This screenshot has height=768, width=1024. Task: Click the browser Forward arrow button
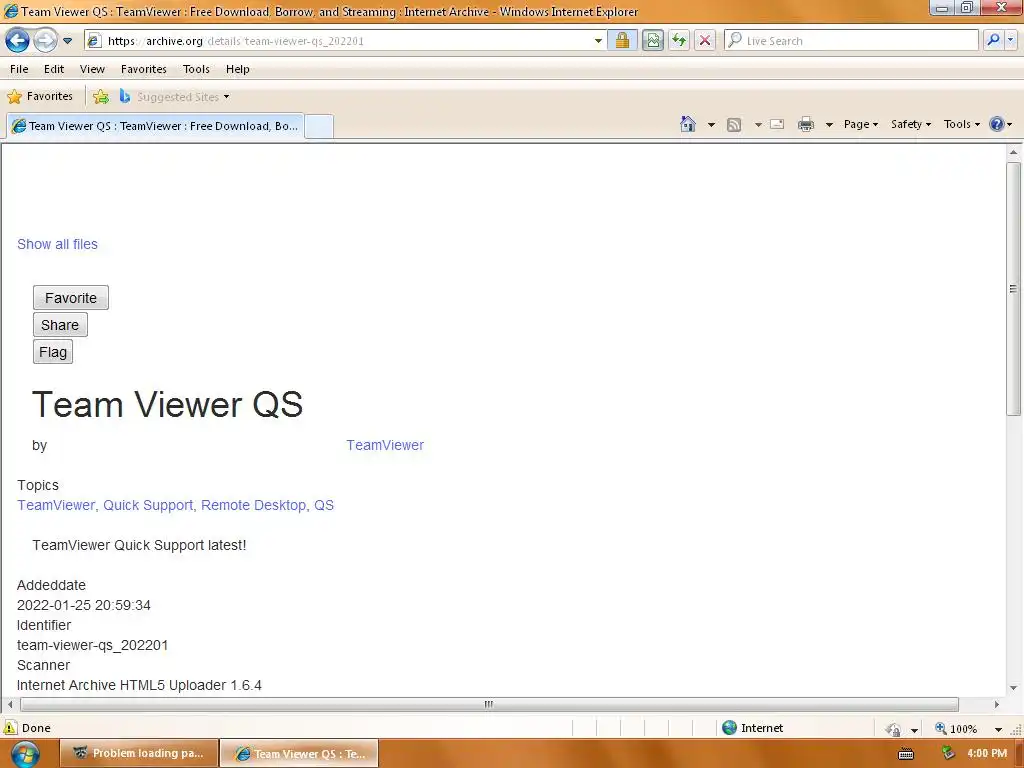pos(45,40)
